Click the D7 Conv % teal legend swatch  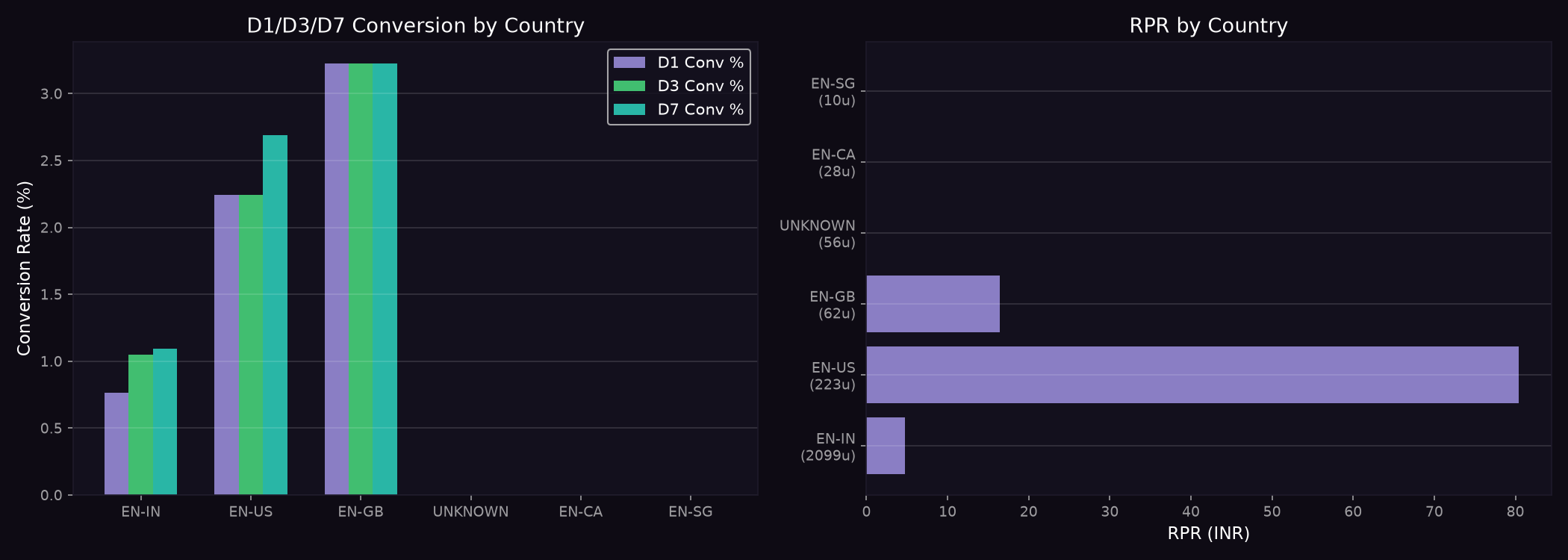629,109
